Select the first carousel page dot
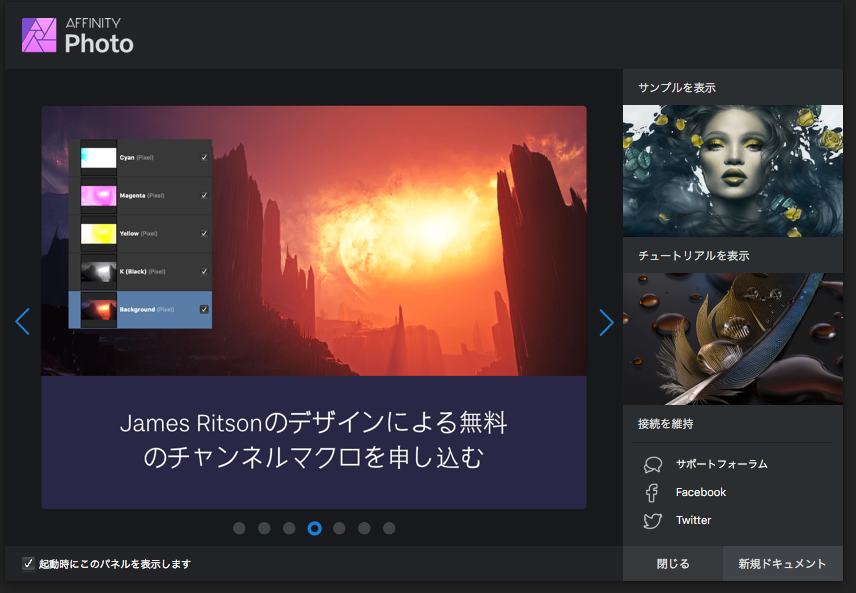 pos(239,528)
